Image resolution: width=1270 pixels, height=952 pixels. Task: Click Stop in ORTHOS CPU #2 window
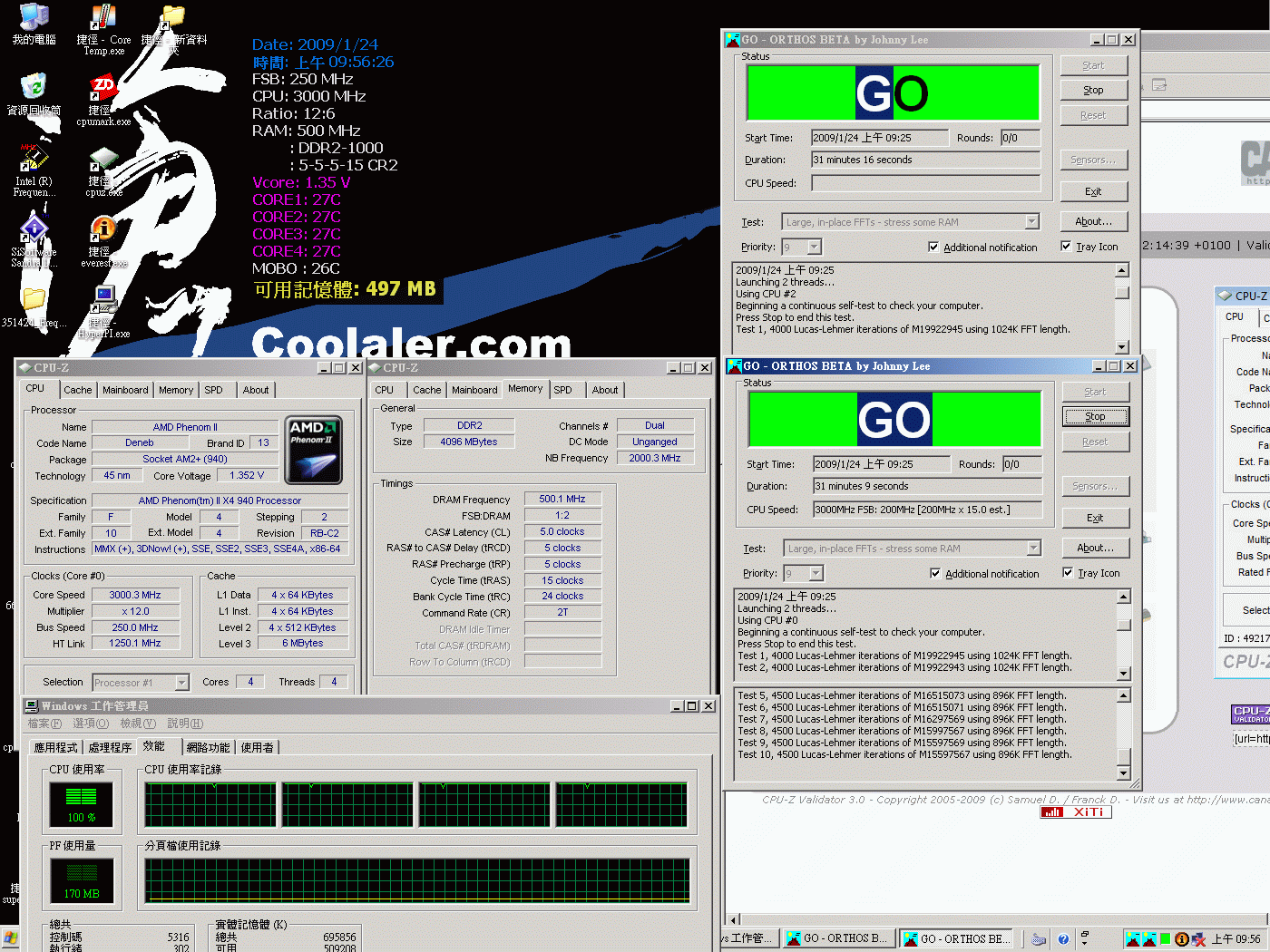[1094, 90]
